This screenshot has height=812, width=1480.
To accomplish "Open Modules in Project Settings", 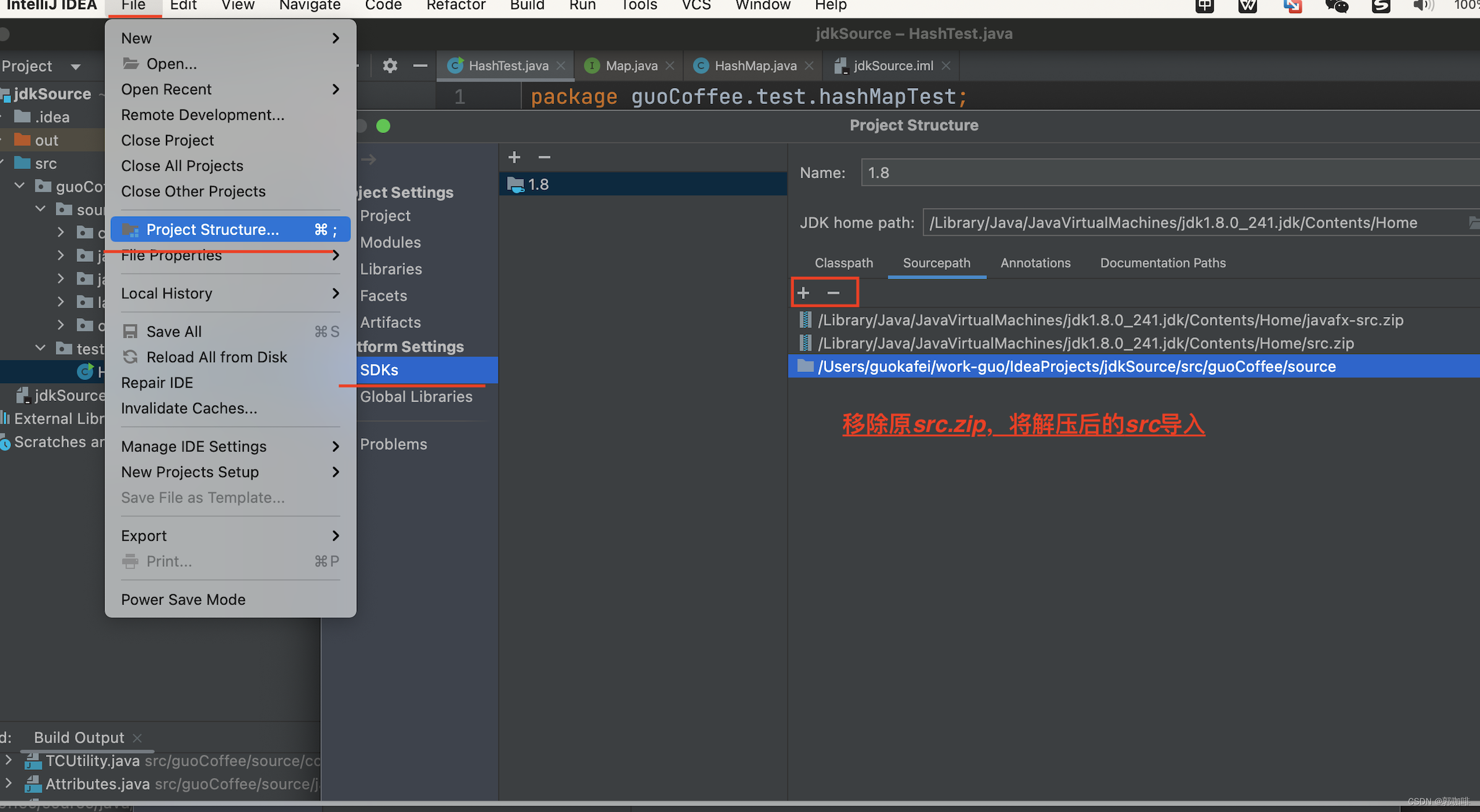I will (390, 243).
